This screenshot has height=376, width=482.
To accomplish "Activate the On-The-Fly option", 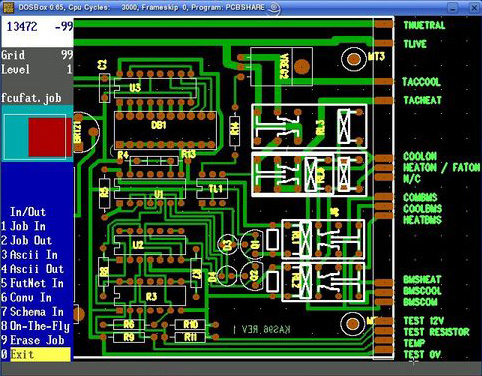I will coord(35,326).
